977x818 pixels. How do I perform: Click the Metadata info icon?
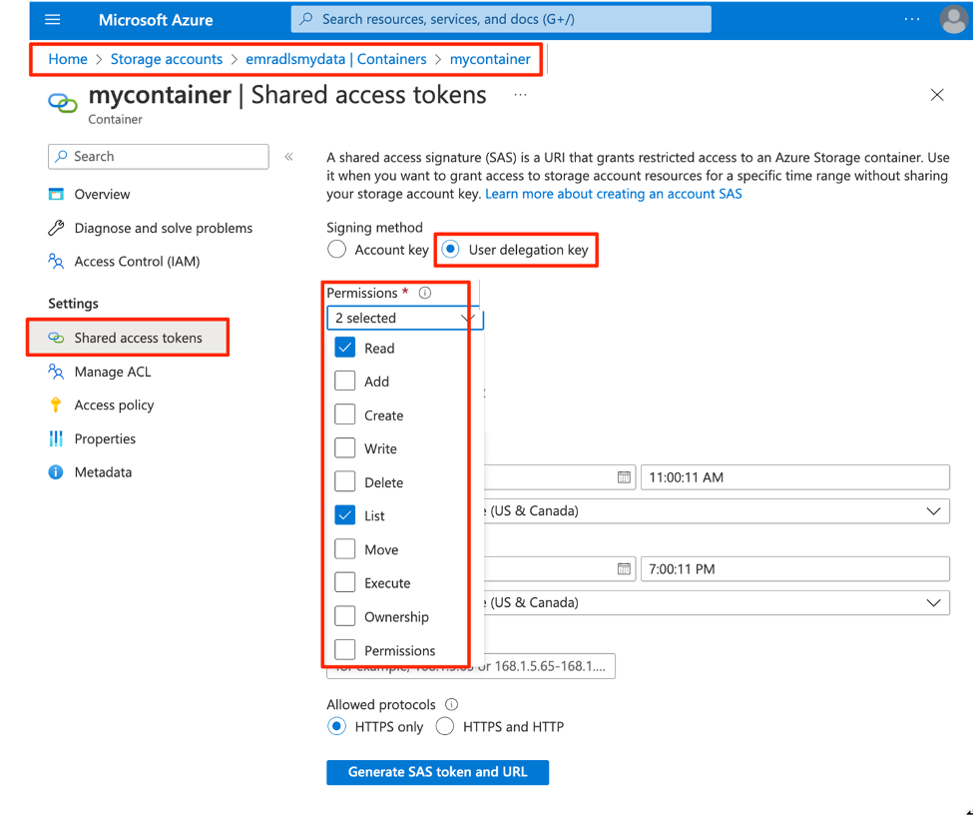tap(55, 472)
